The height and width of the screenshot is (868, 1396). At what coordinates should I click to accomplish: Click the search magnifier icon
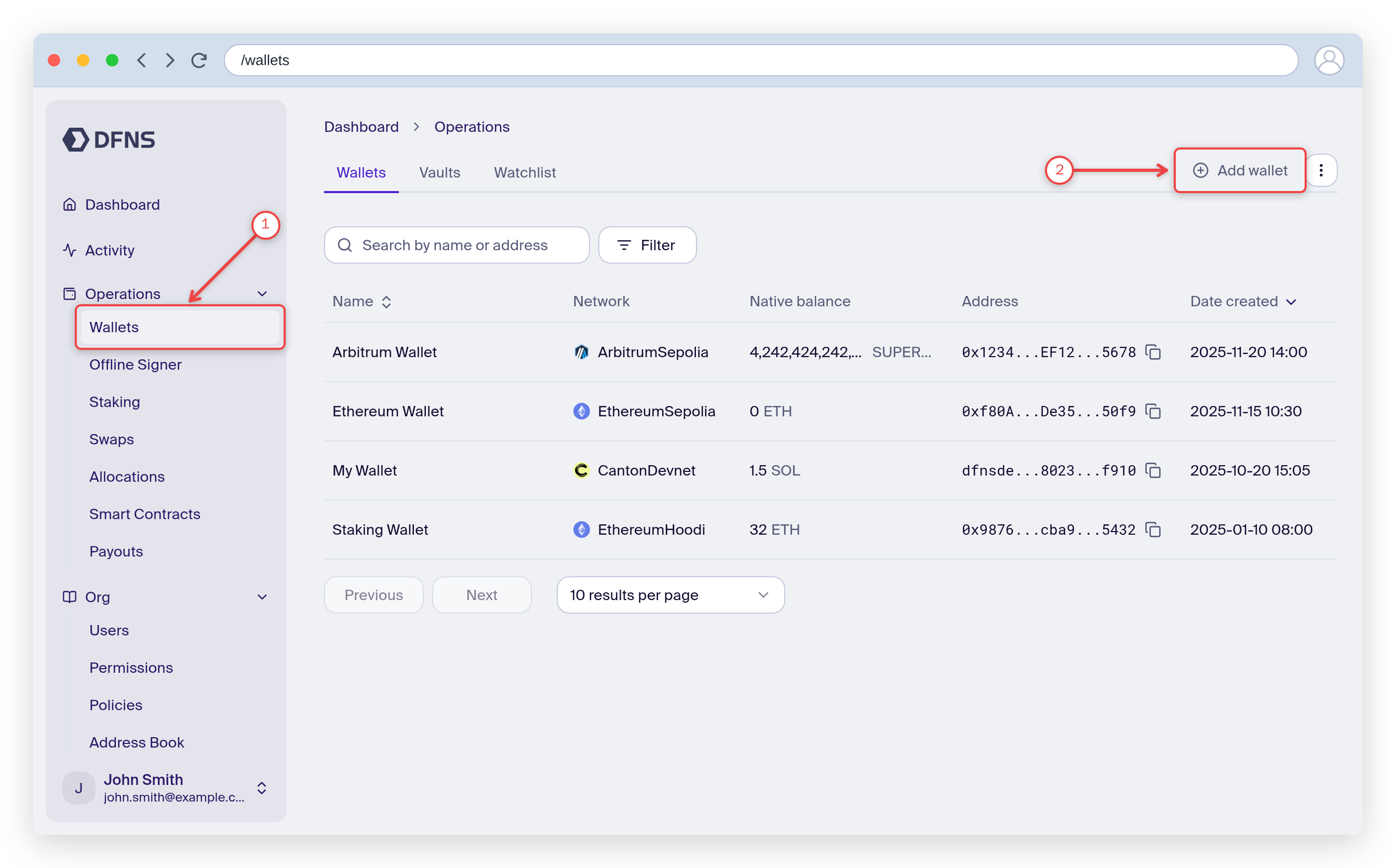pos(345,245)
